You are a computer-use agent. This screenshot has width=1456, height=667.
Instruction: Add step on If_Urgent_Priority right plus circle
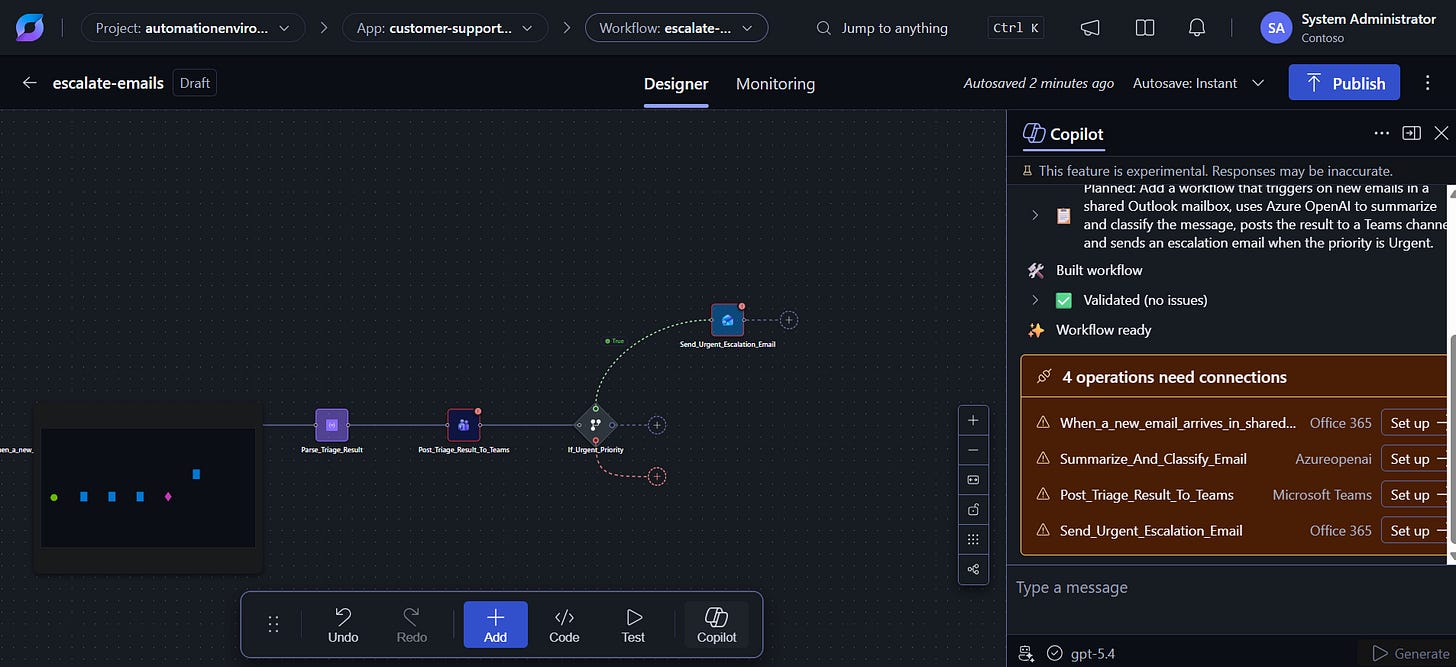tap(657, 425)
